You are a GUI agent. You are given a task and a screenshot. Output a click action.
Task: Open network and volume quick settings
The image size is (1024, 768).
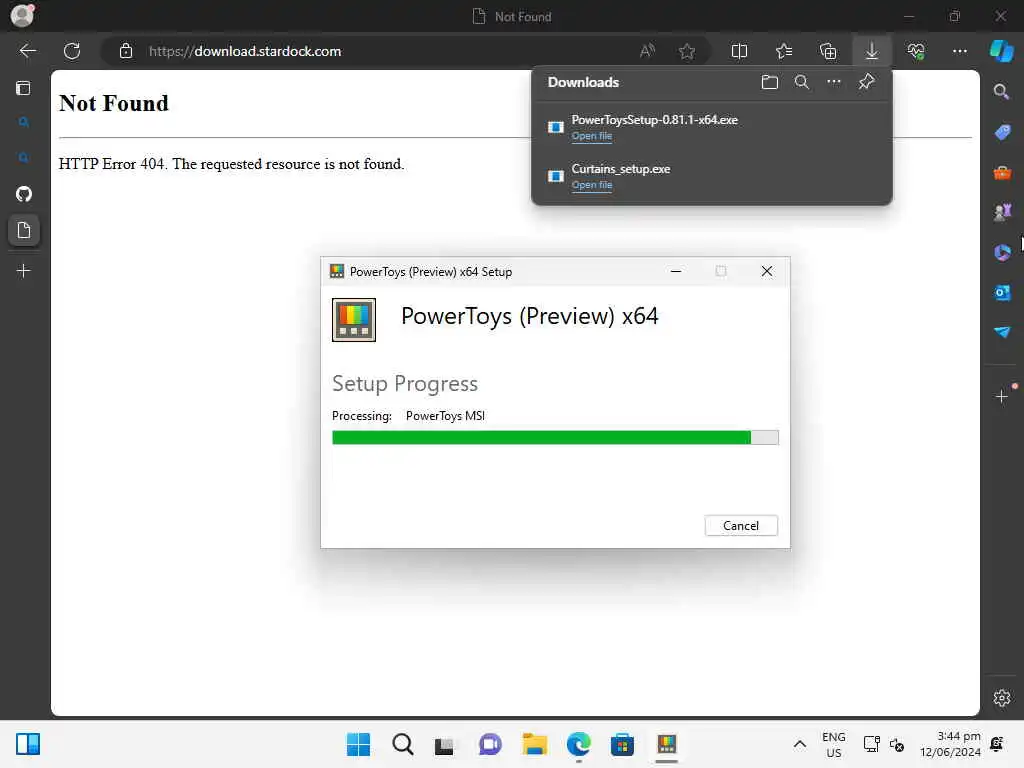(884, 744)
